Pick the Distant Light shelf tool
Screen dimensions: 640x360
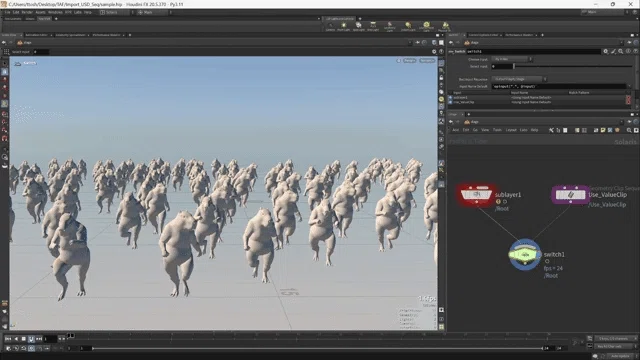tap(408, 27)
